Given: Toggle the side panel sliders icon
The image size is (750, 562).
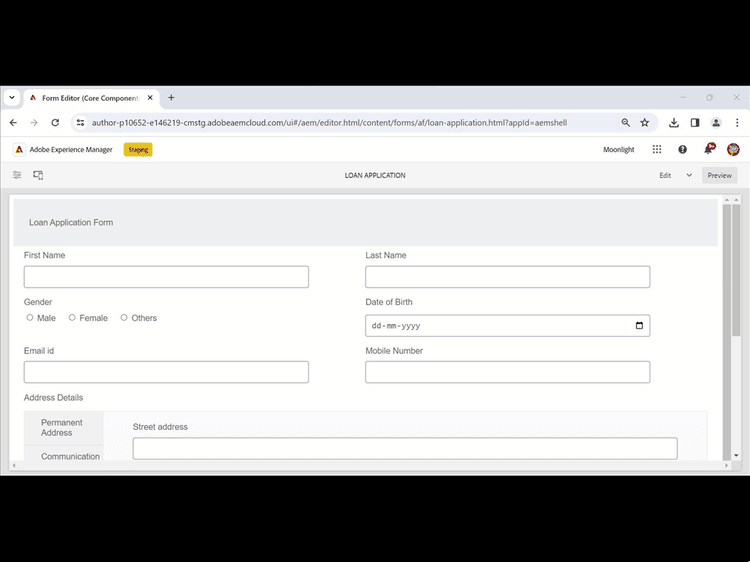Looking at the screenshot, I should click(x=17, y=175).
